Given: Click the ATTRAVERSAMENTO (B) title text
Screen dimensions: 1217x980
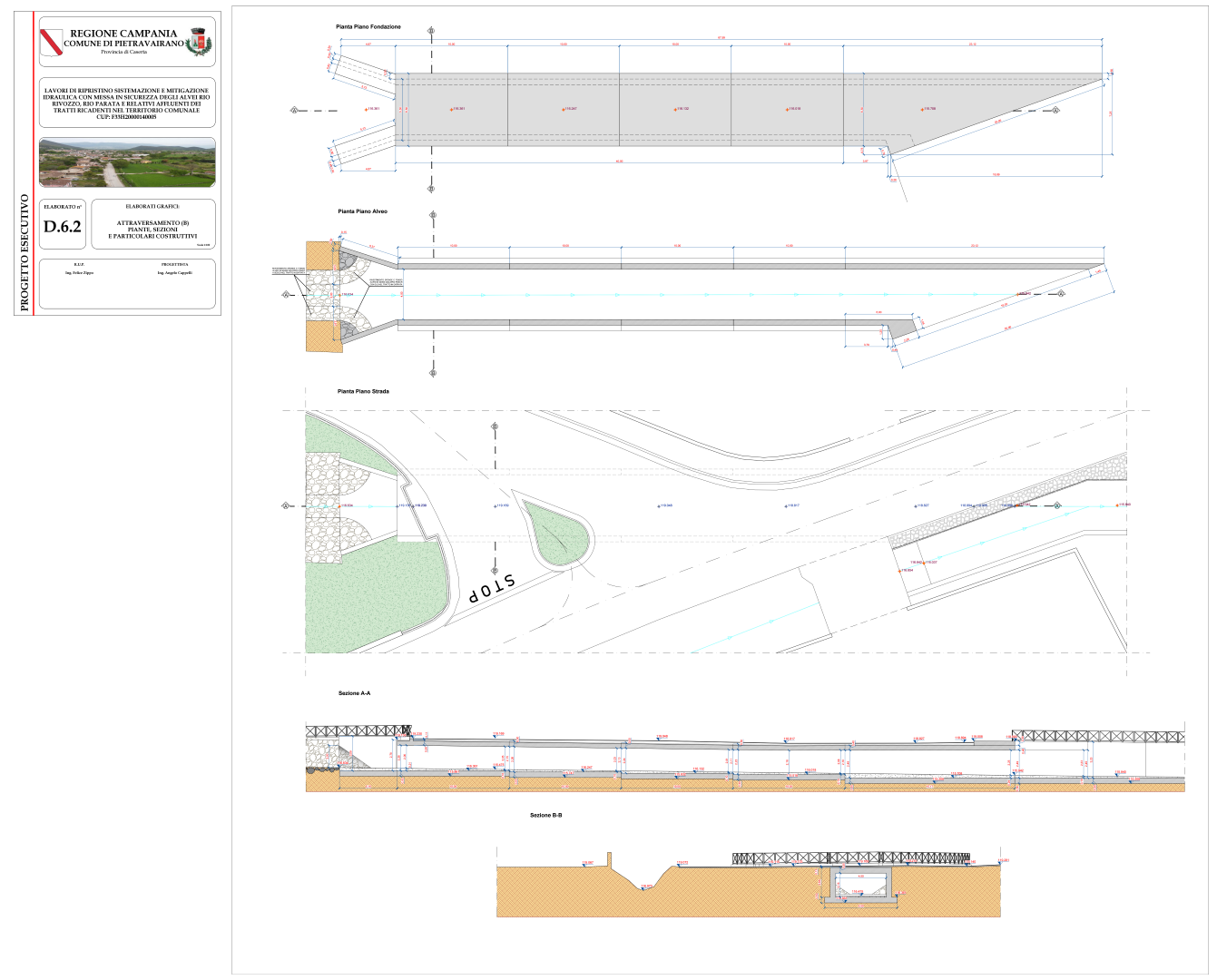Looking at the screenshot, I should 152,223.
